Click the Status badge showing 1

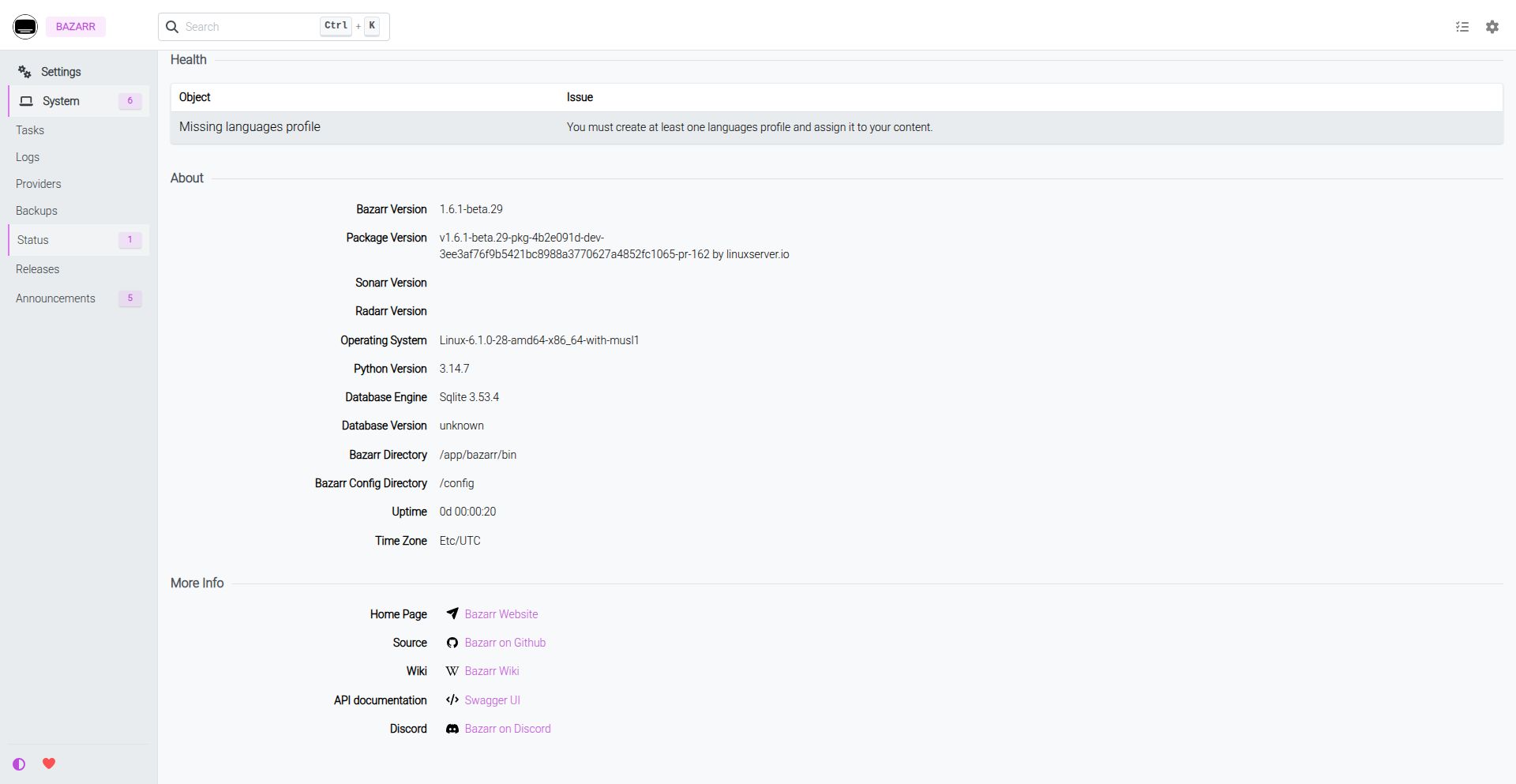(130, 240)
